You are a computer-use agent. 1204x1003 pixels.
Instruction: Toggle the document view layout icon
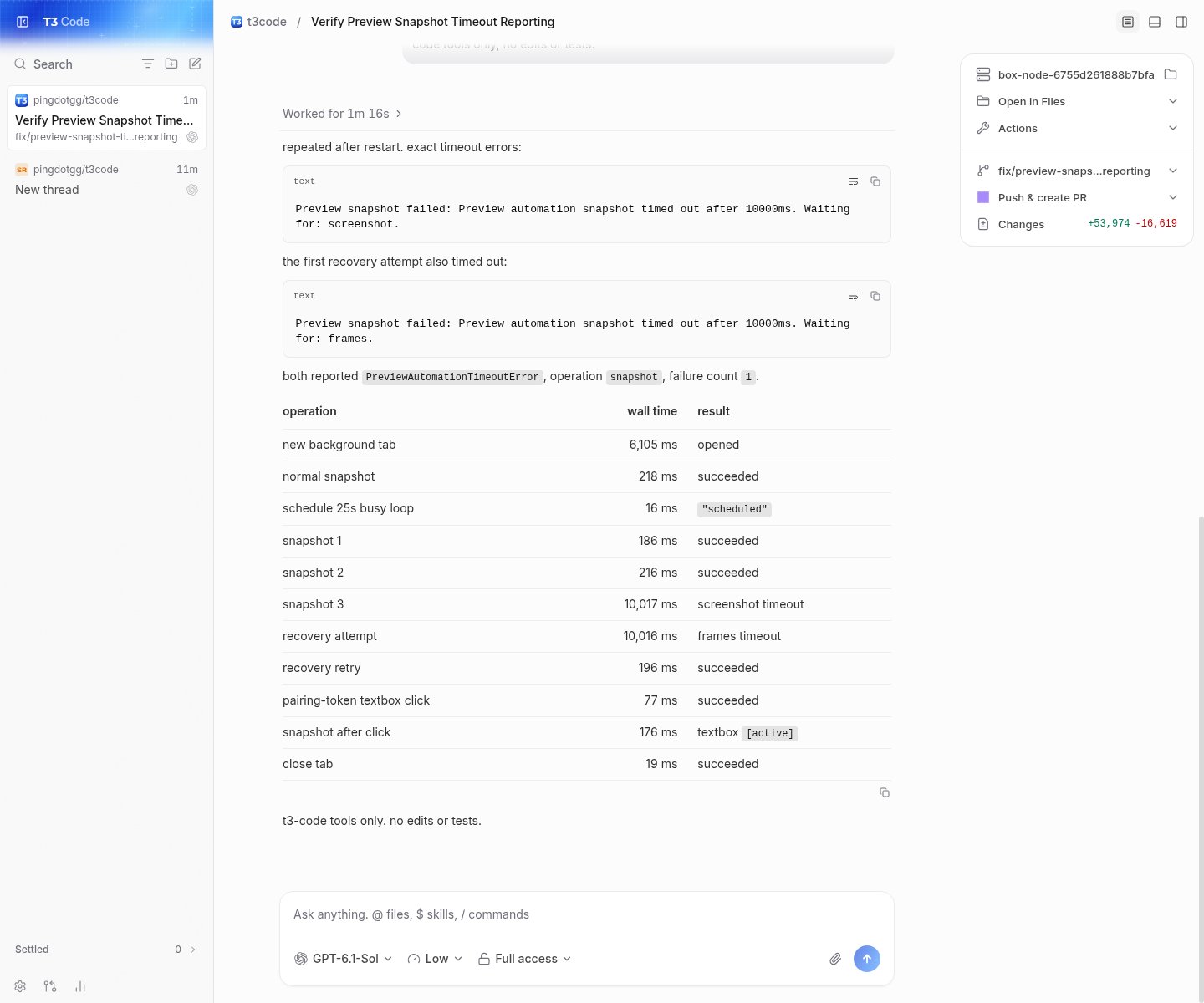pos(1128,22)
